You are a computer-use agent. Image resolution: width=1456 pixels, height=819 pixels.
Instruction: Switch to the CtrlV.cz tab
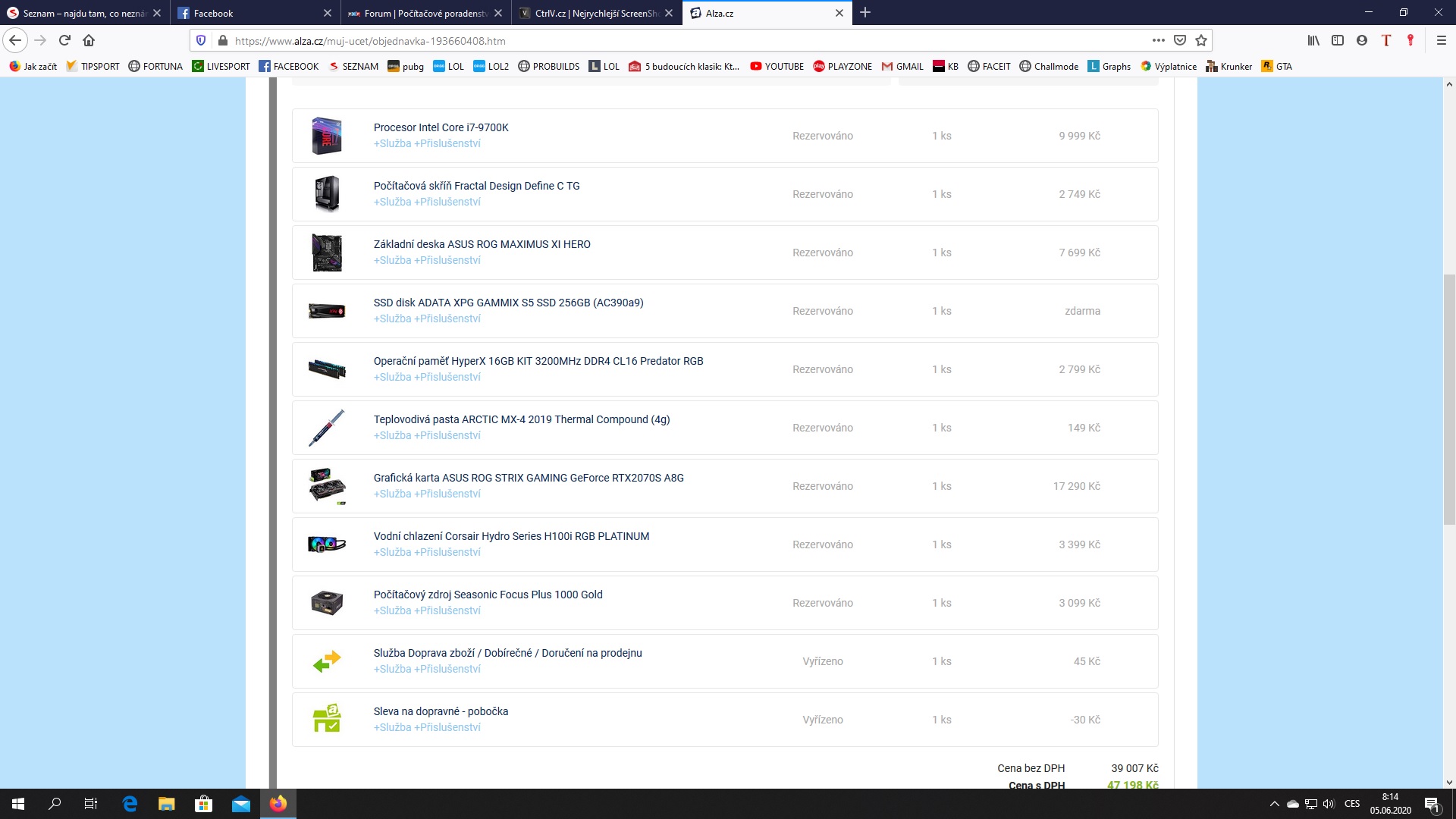tap(595, 13)
